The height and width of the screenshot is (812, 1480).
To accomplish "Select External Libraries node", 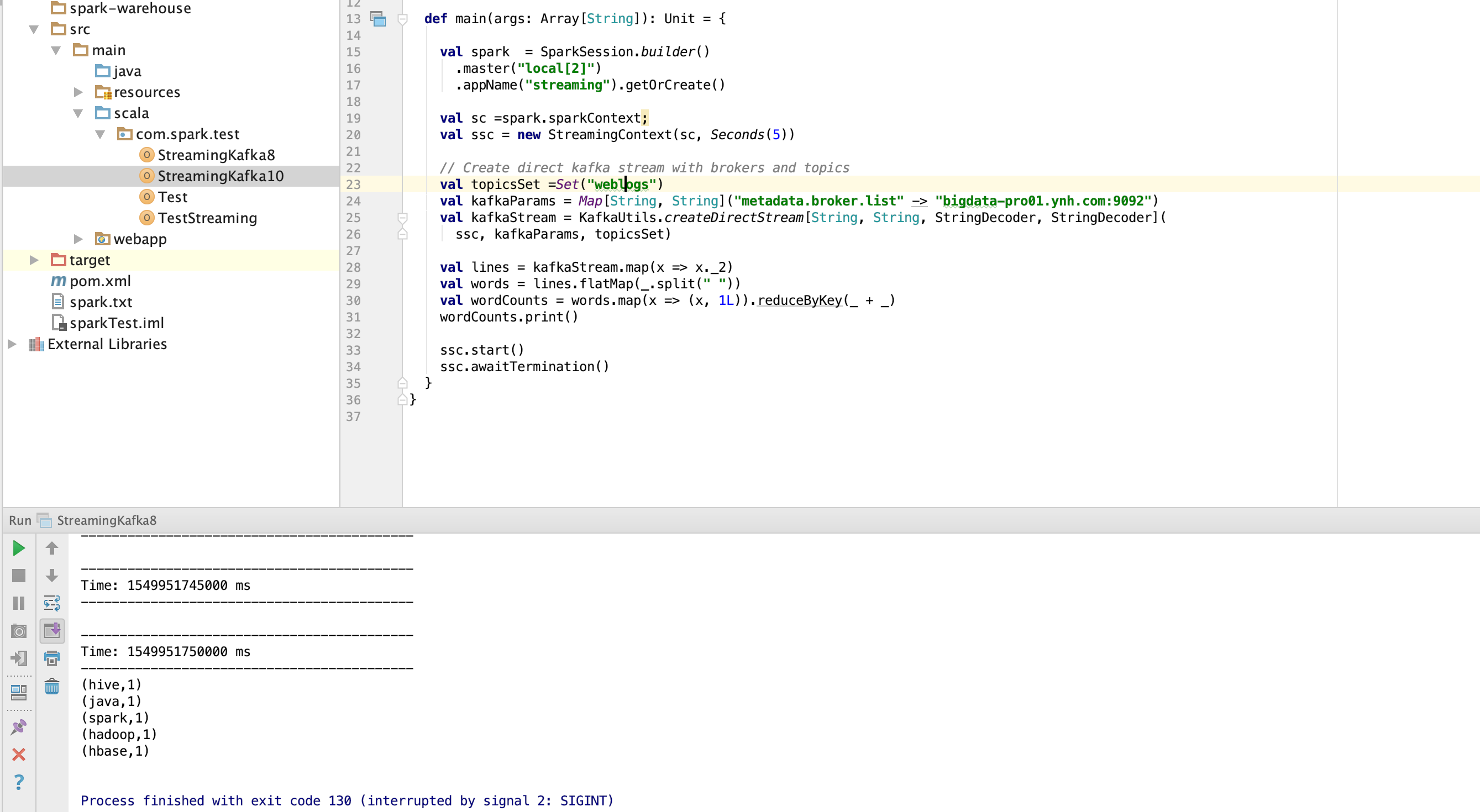I will [98, 344].
